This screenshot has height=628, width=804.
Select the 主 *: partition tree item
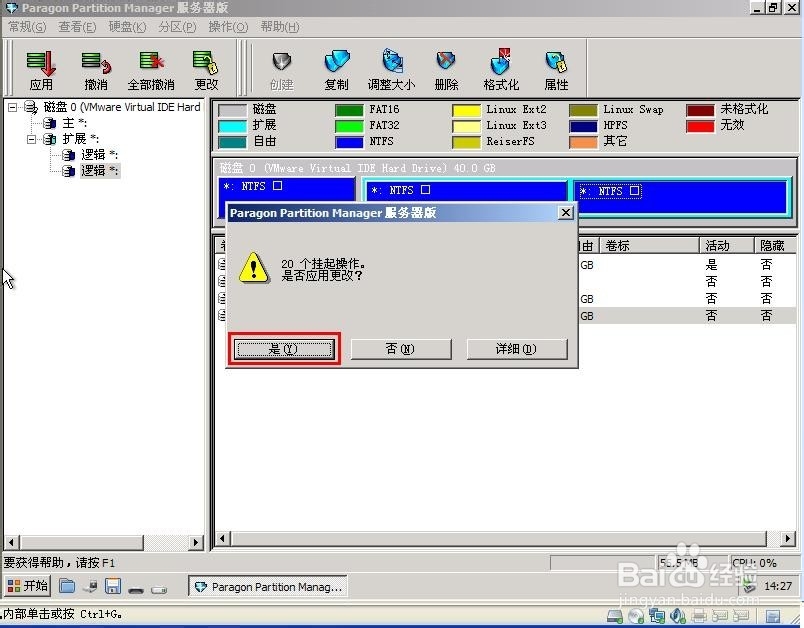tap(66, 123)
